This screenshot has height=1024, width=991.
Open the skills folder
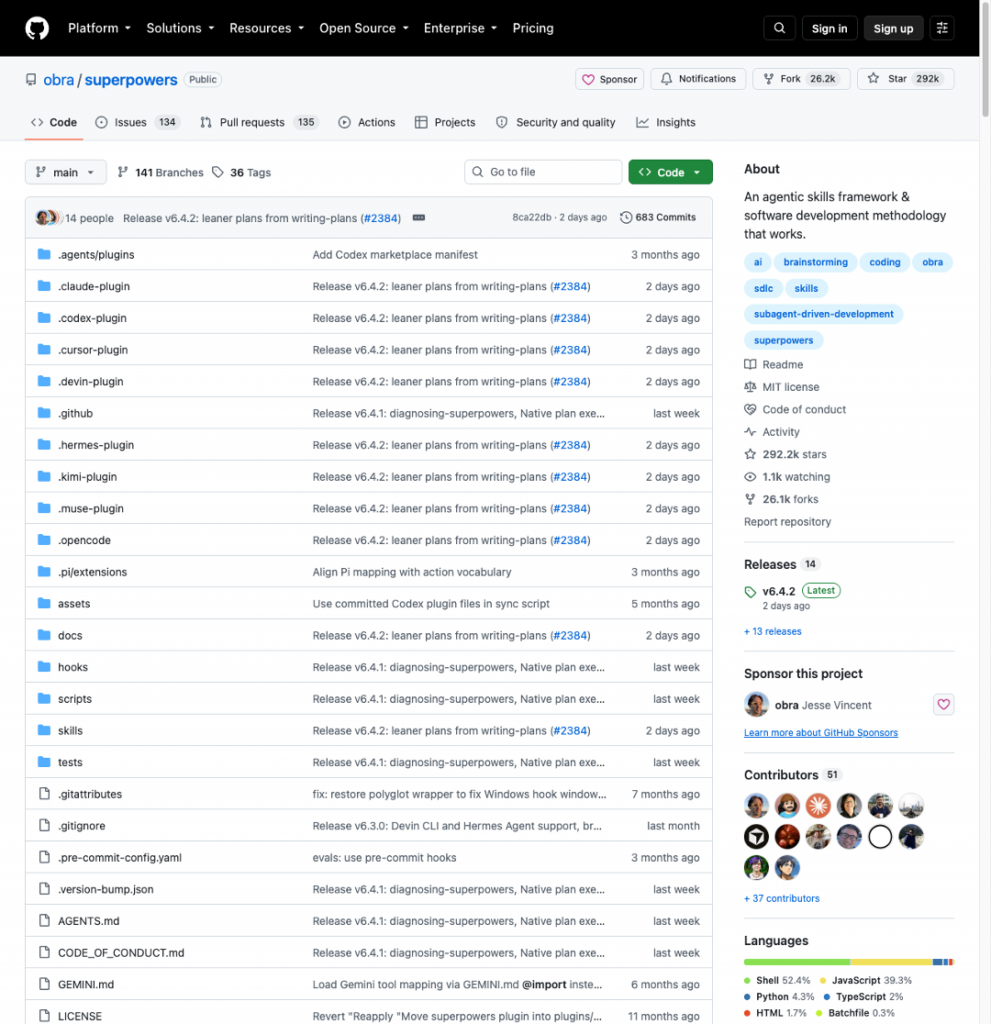(70, 731)
